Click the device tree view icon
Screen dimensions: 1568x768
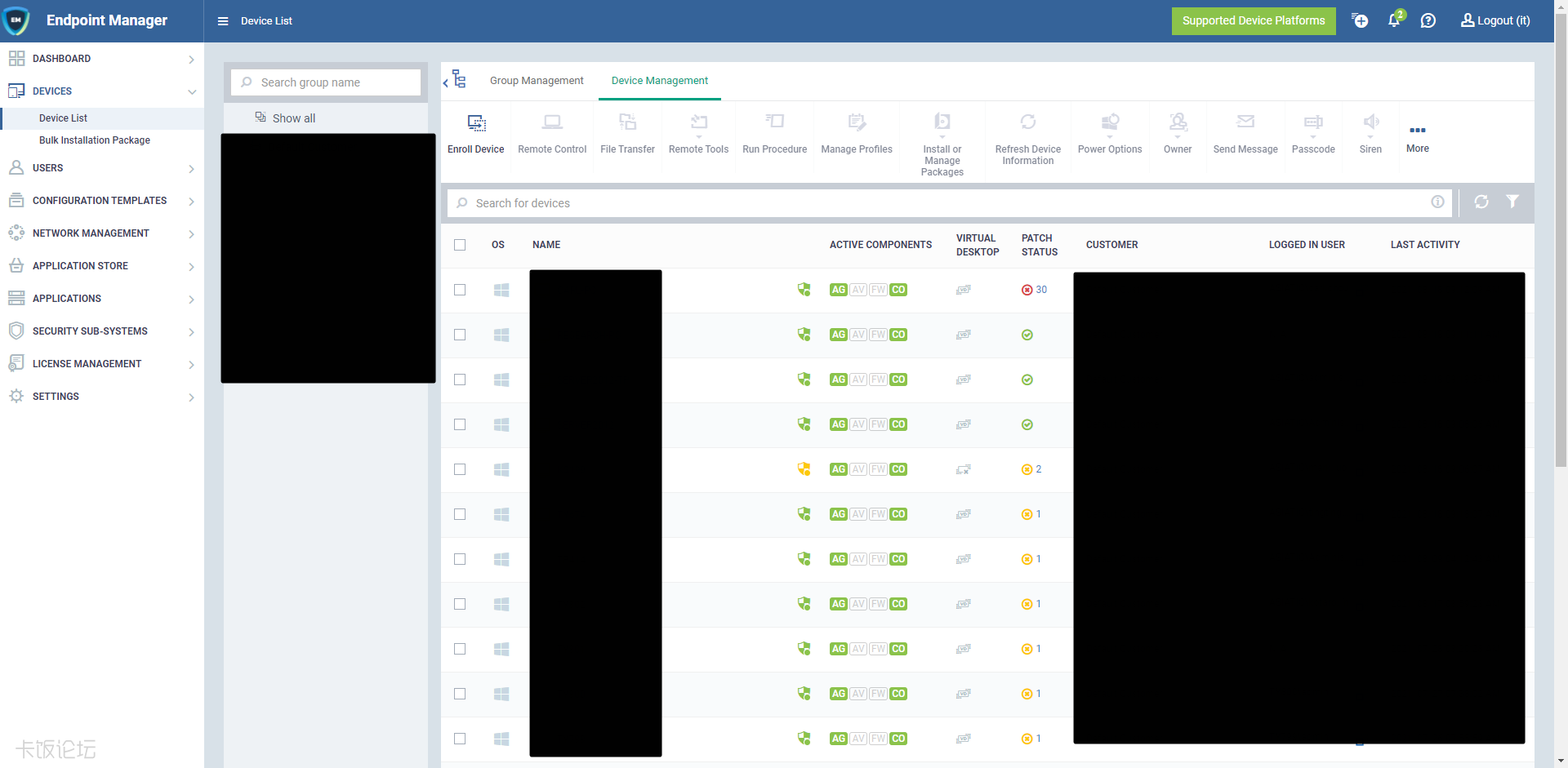[459, 79]
